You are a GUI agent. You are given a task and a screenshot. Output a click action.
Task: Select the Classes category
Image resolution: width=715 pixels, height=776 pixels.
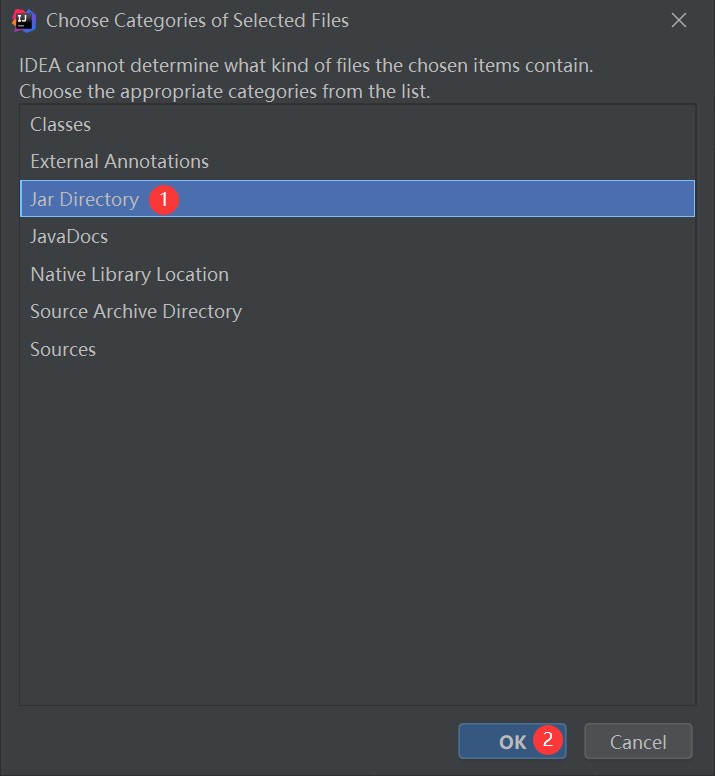pos(357,124)
